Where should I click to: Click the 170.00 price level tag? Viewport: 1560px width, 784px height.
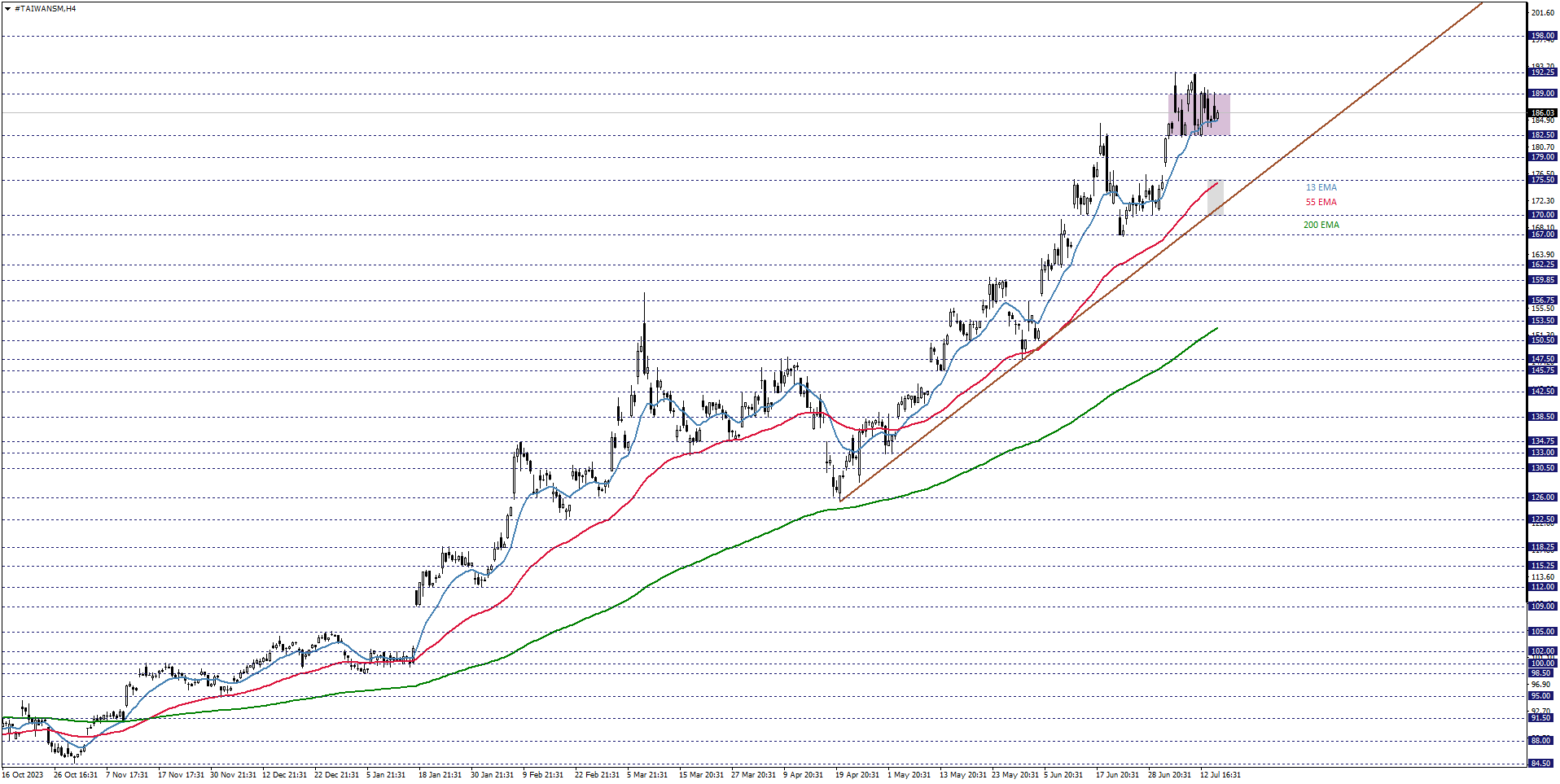pyautogui.click(x=1543, y=215)
